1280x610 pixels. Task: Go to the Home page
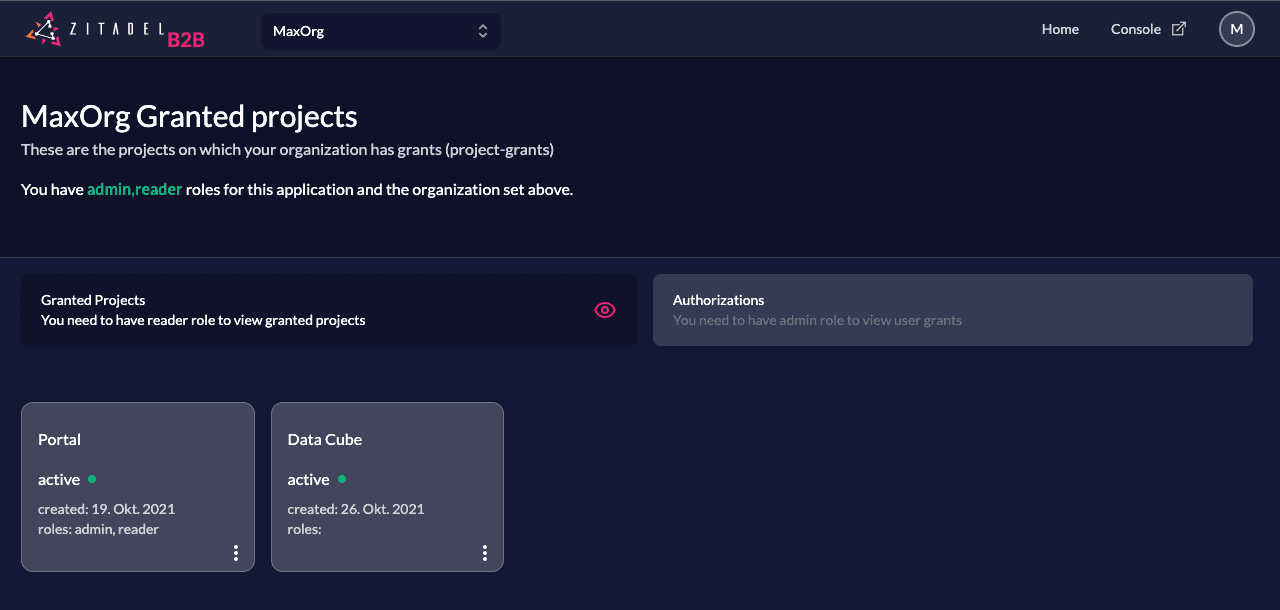[x=1060, y=29]
